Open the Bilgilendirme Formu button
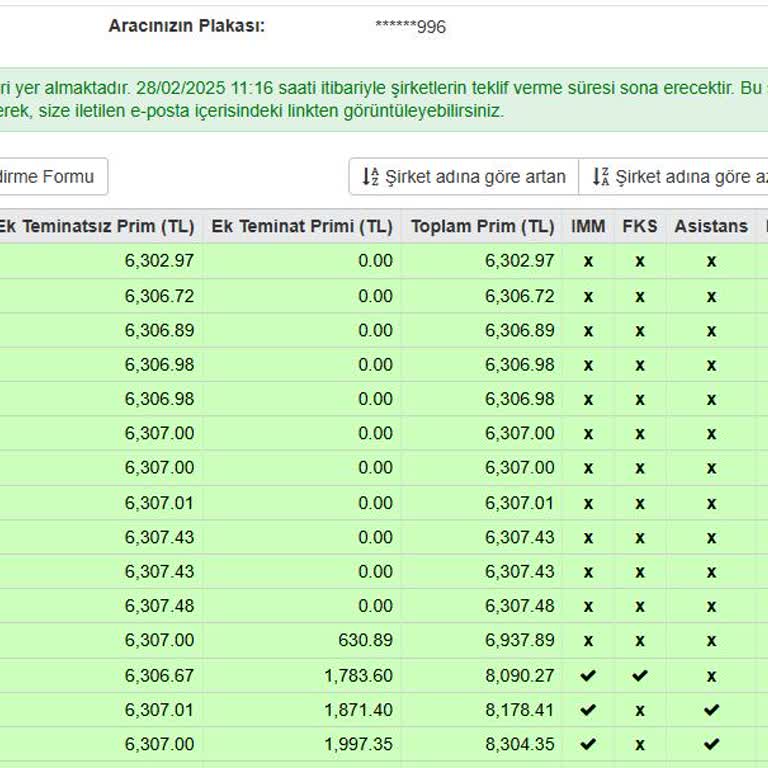Viewport: 768px width, 768px height. pos(50,177)
